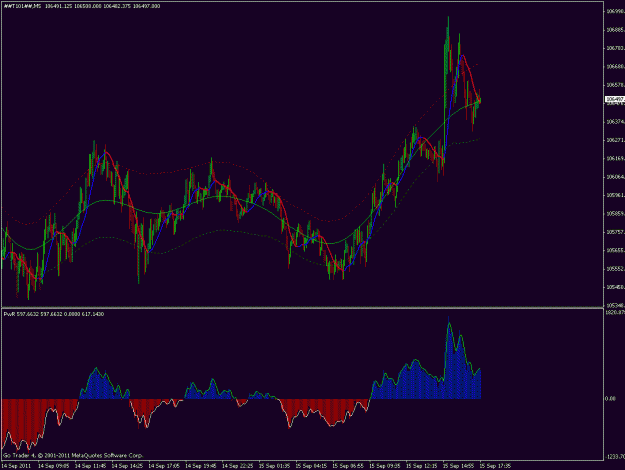
Task: Click the '15 Sep 17:35' time axis label
Action: pyautogui.click(x=495, y=466)
